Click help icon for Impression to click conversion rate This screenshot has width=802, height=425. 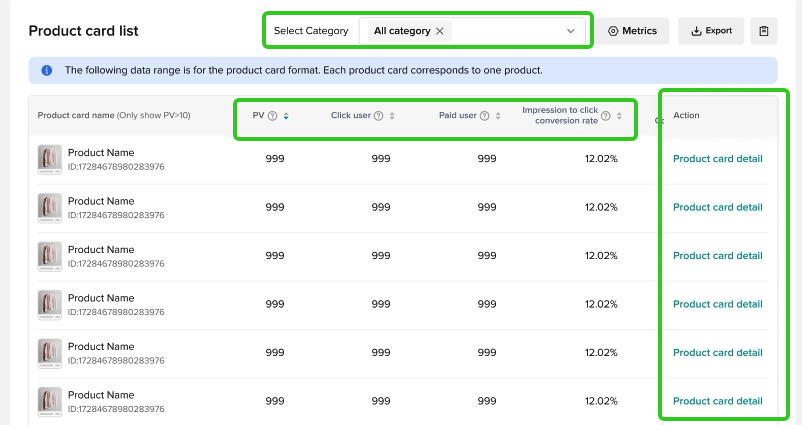point(606,116)
